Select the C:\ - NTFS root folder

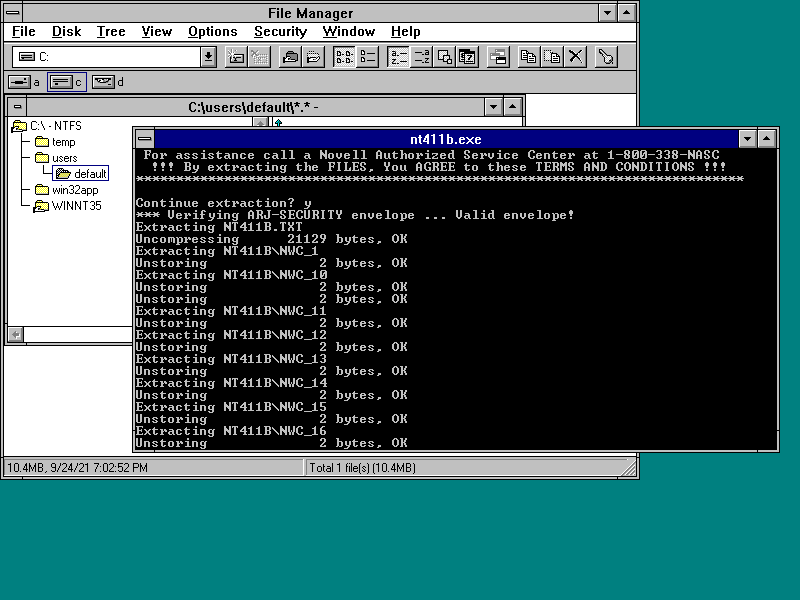(47, 126)
